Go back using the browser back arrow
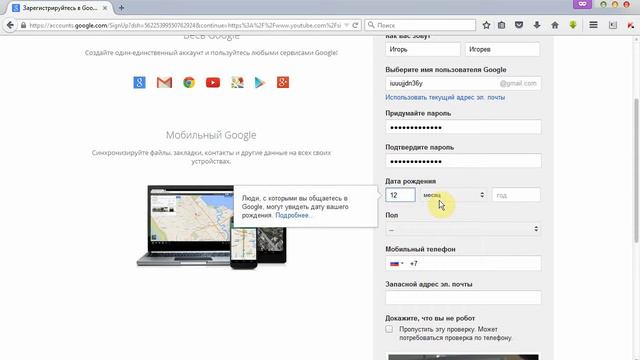 [10, 25]
